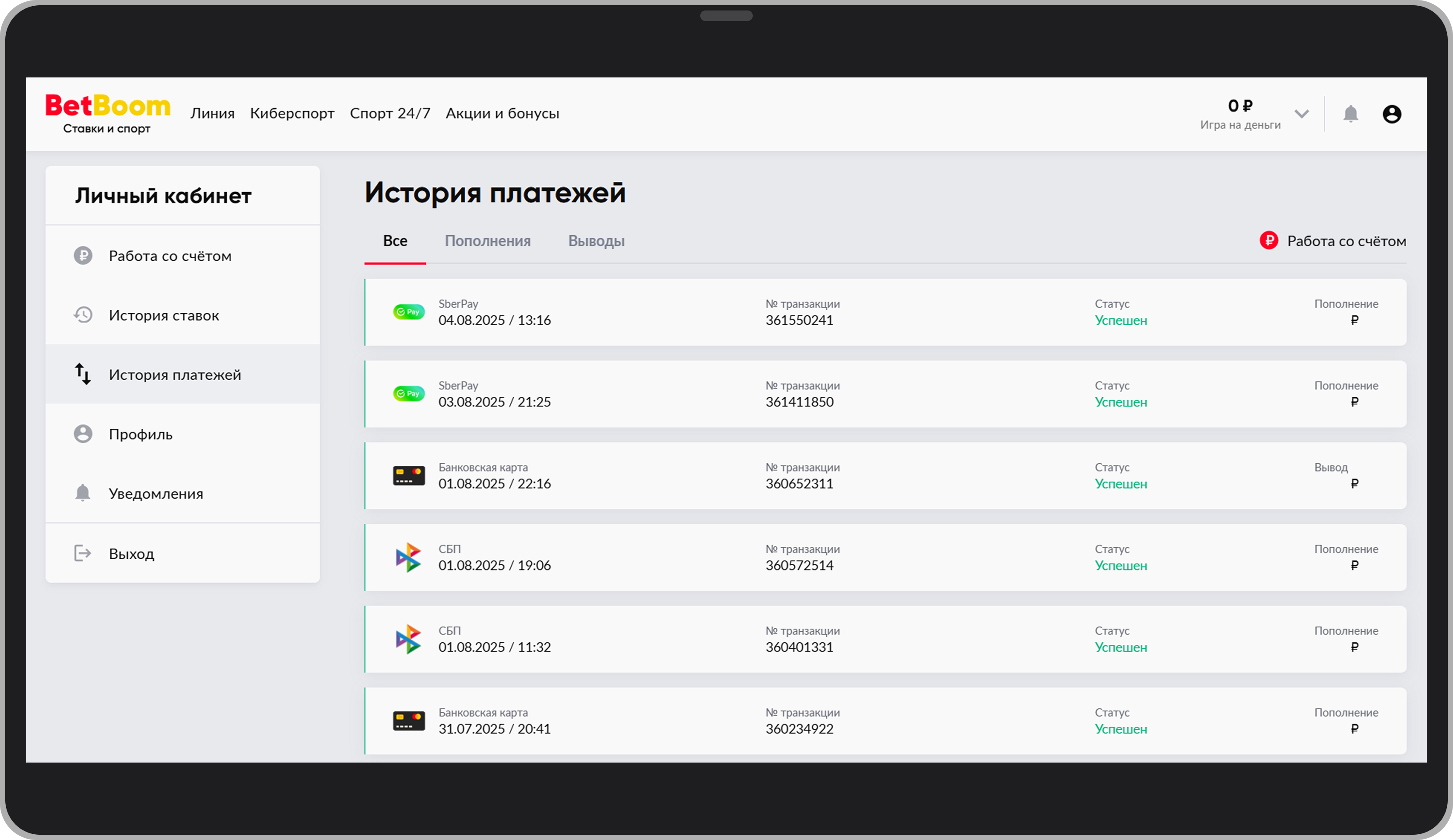The height and width of the screenshot is (840, 1453).
Task: Select the Все tab
Action: coord(395,241)
